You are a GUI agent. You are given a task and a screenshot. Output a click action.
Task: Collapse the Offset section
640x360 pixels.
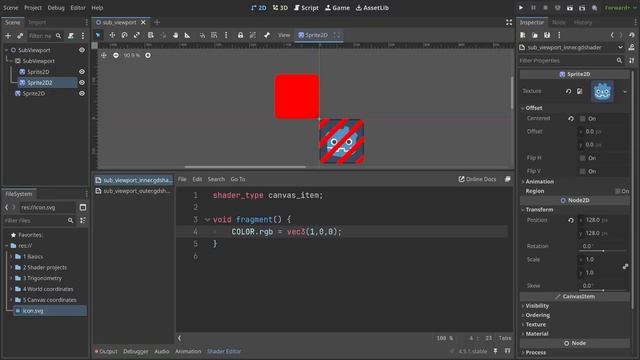(x=534, y=108)
